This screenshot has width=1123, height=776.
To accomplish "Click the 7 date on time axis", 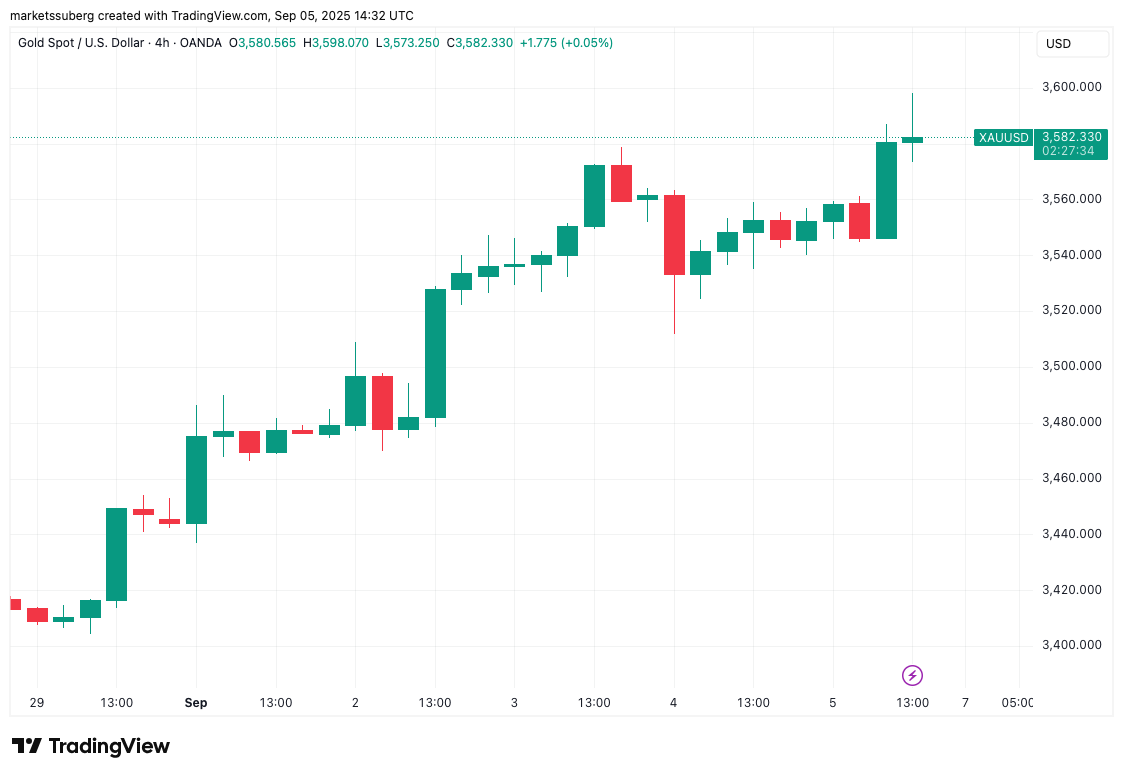I will click(x=965, y=703).
